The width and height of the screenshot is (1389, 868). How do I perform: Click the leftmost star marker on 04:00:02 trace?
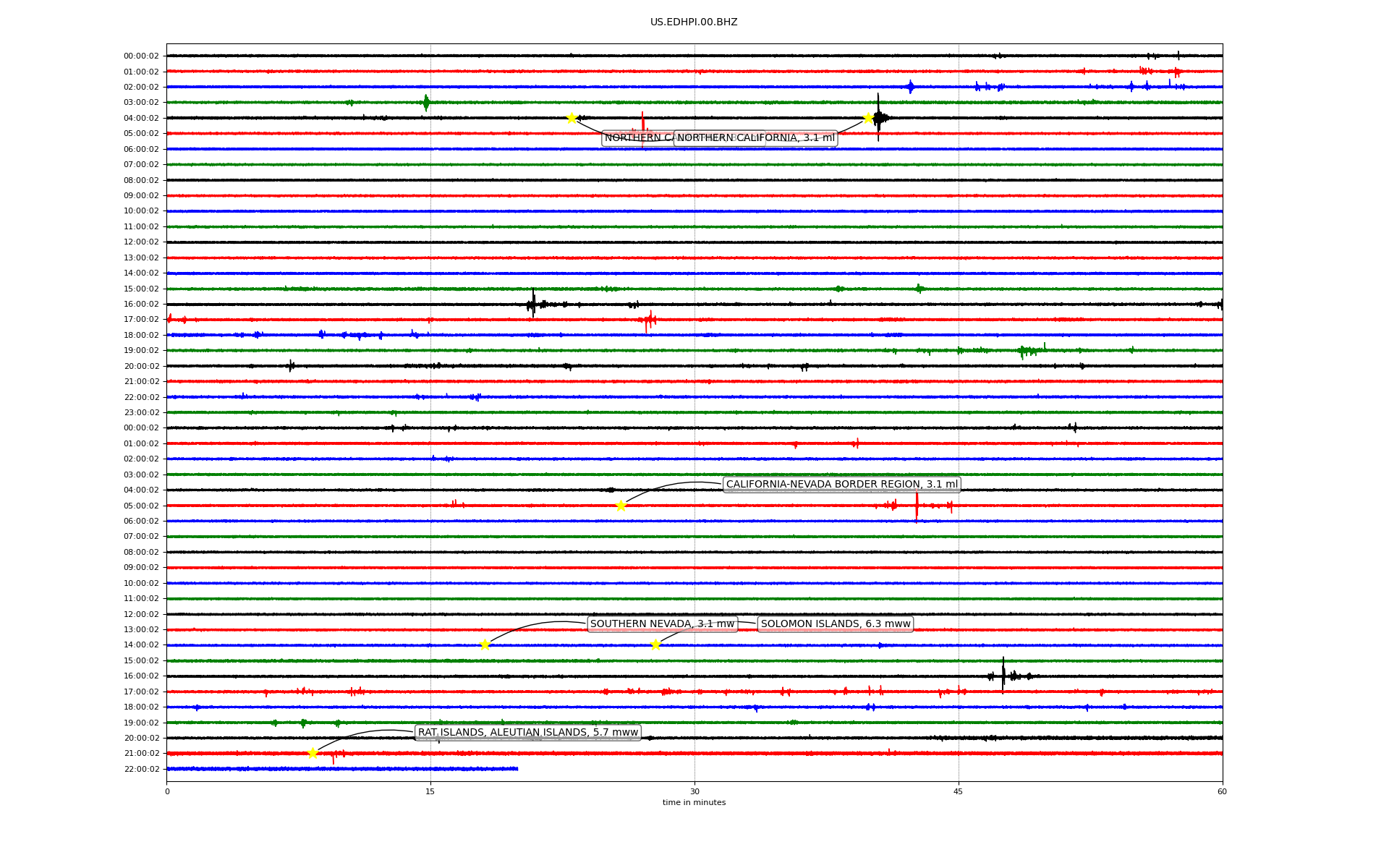click(x=572, y=118)
